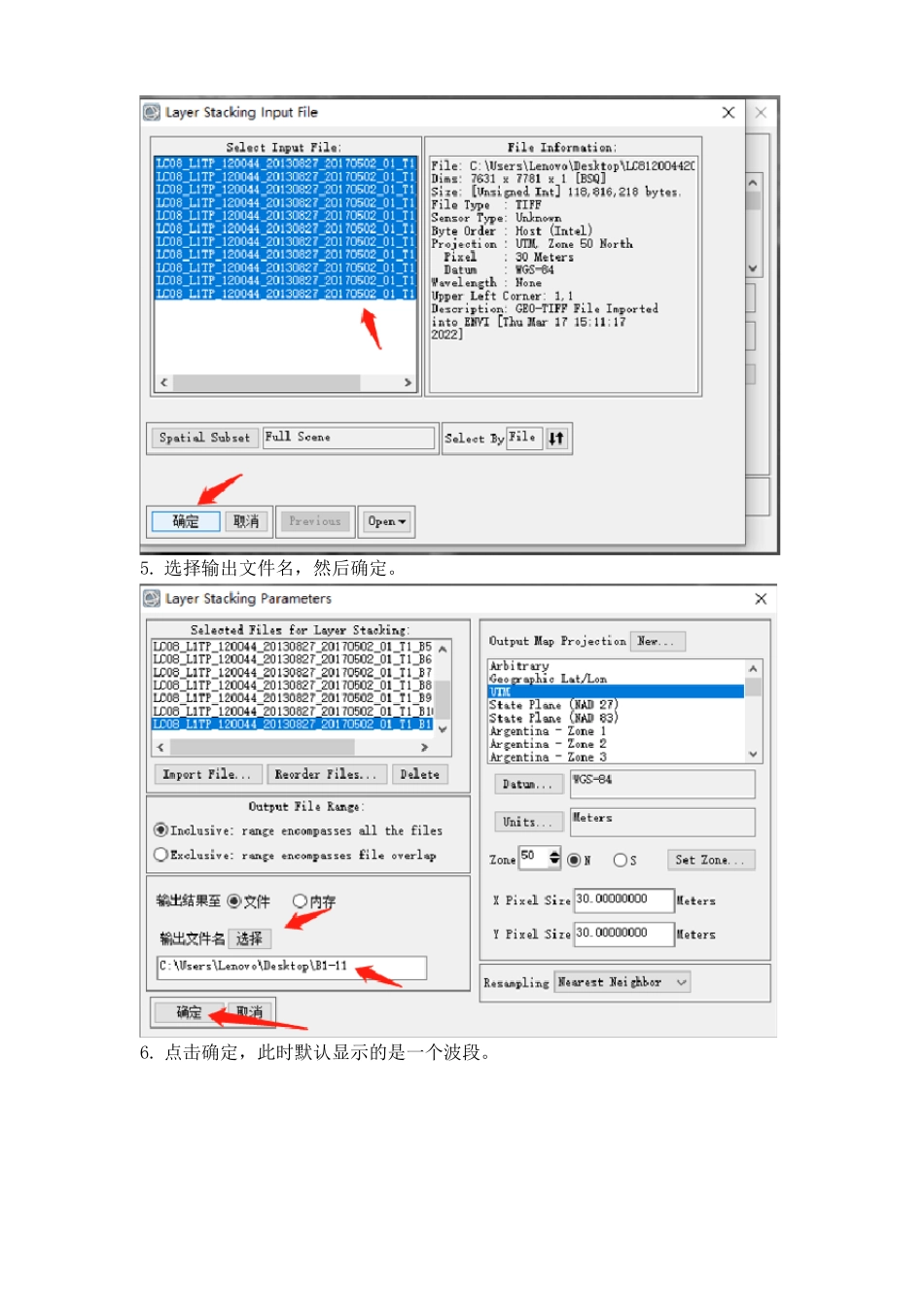Viewport: 924px width, 1307px height.
Task: Click the X Pixel Size field
Action: [623, 900]
